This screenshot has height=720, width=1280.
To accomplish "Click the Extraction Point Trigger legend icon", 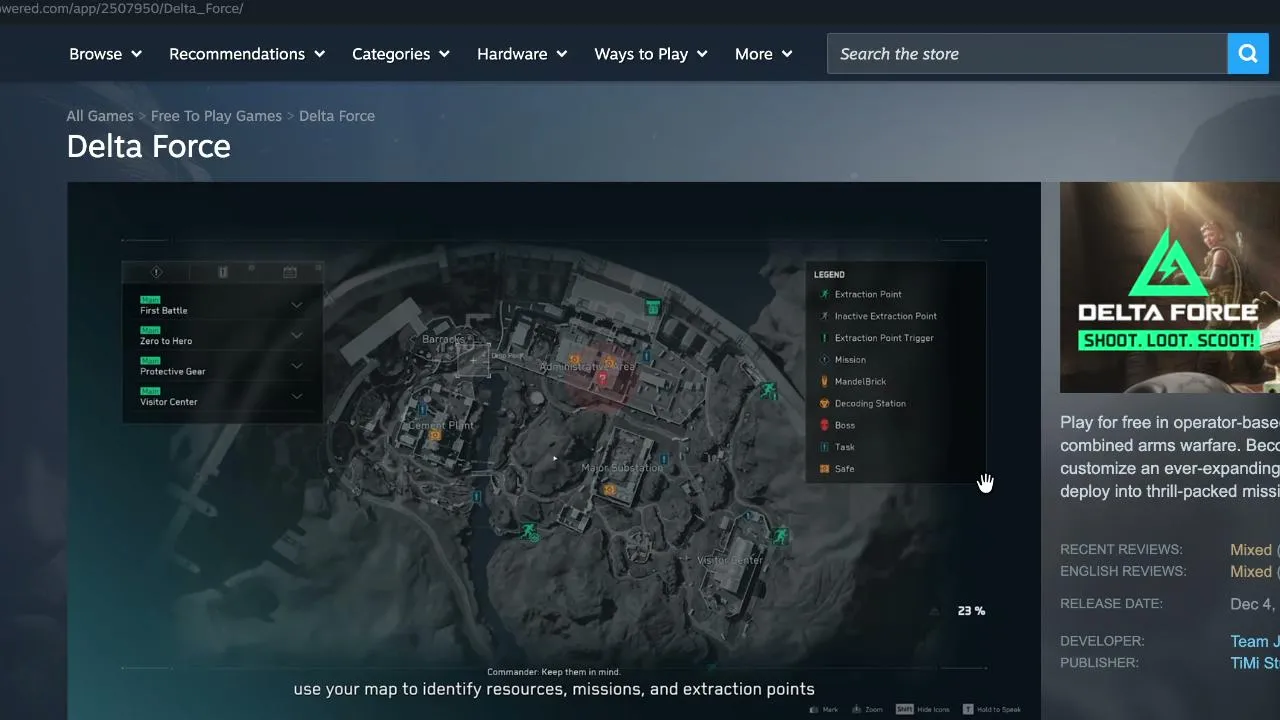I will [824, 338].
